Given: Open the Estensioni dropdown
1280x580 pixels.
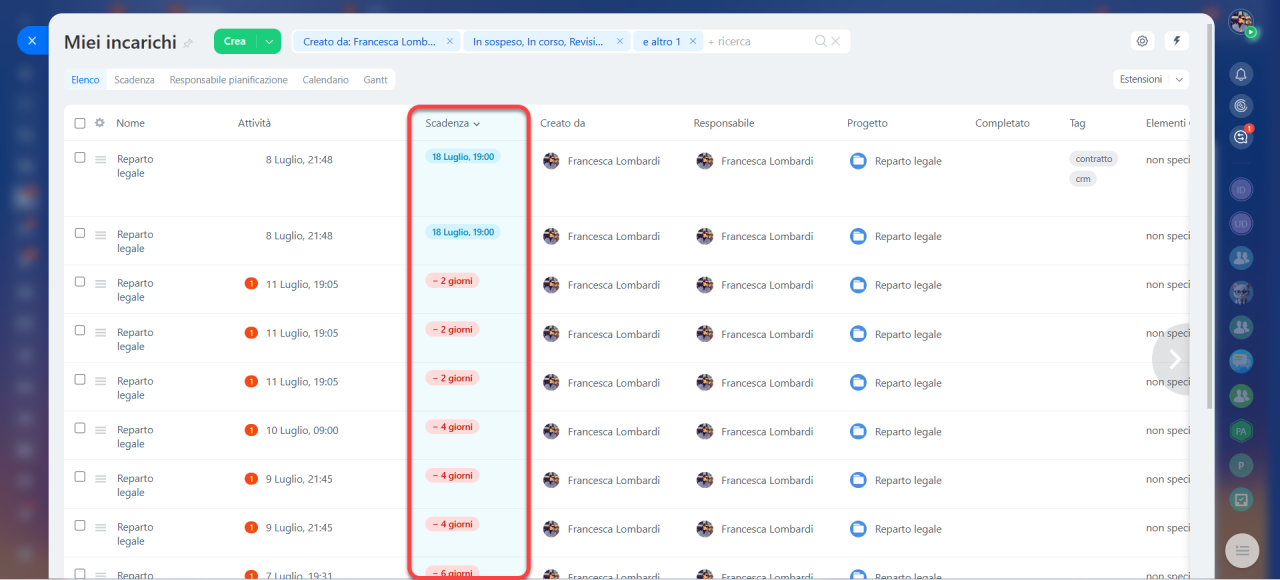Looking at the screenshot, I should coord(1150,79).
